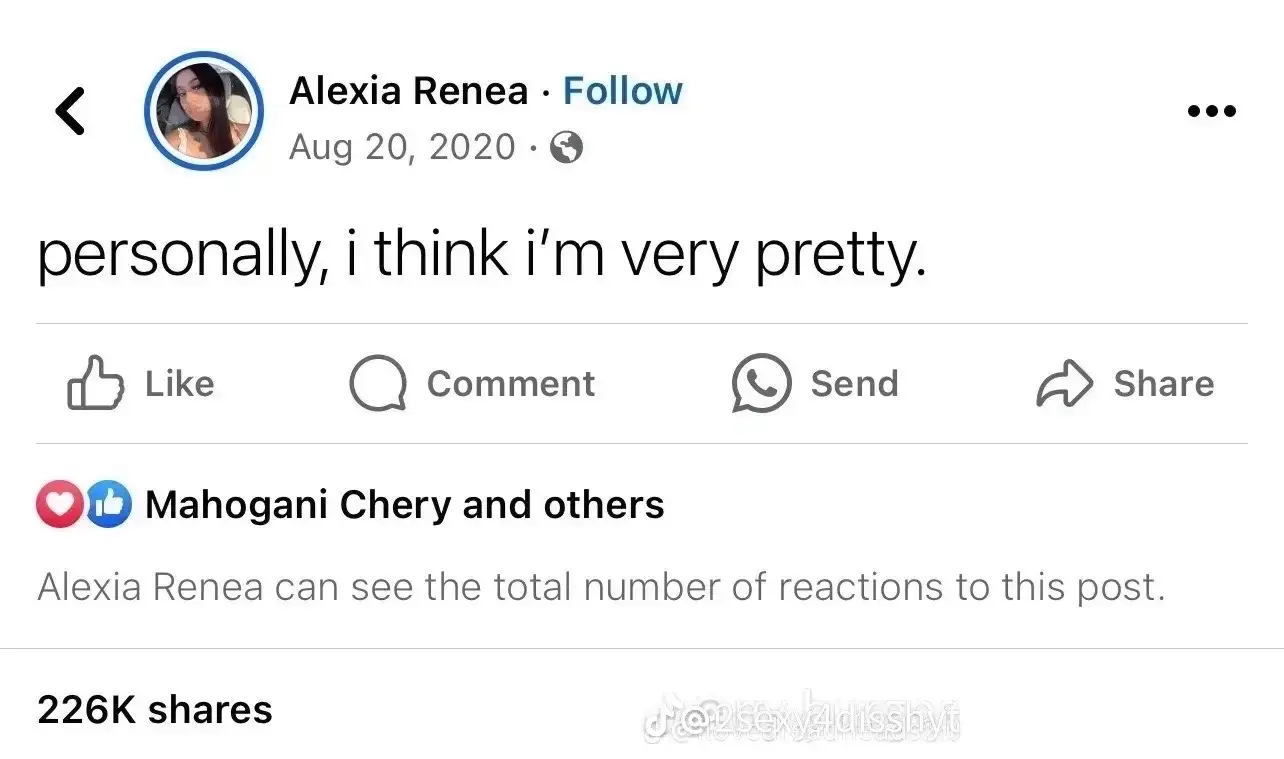Tap the thumbs-up Like icon
This screenshot has width=1284, height=759.
tap(95, 383)
